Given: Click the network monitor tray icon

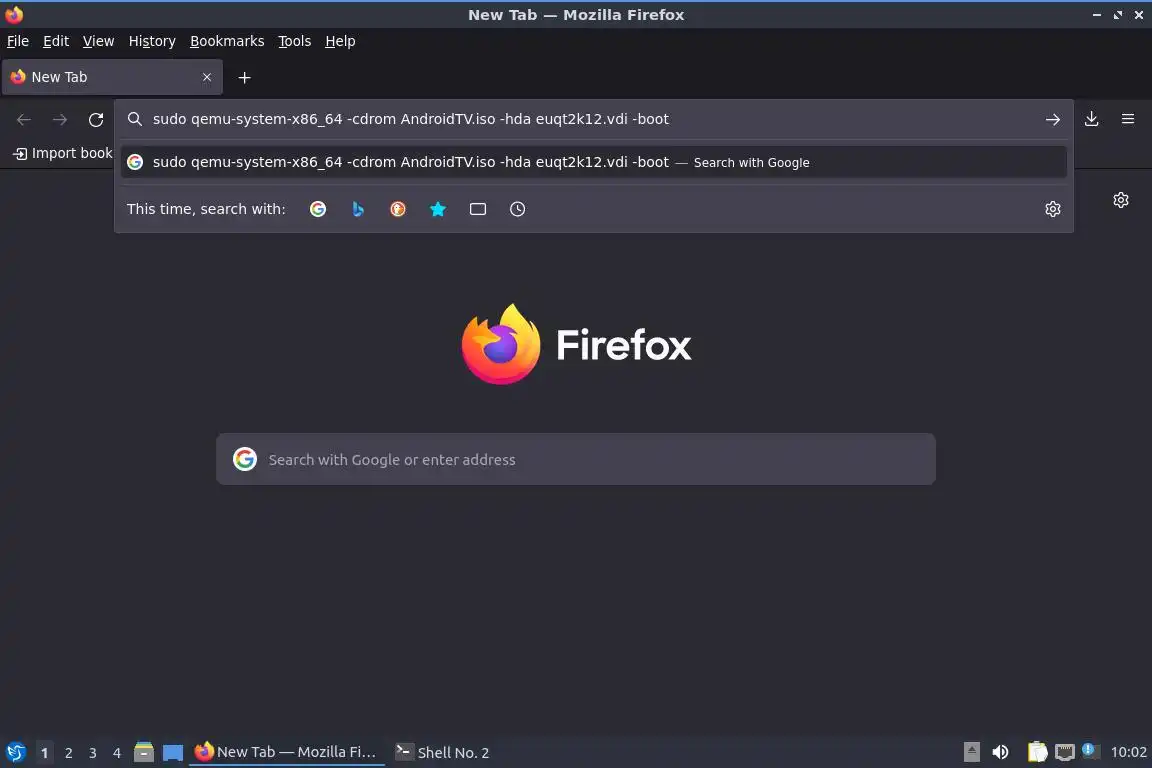Looking at the screenshot, I should coord(1065,752).
